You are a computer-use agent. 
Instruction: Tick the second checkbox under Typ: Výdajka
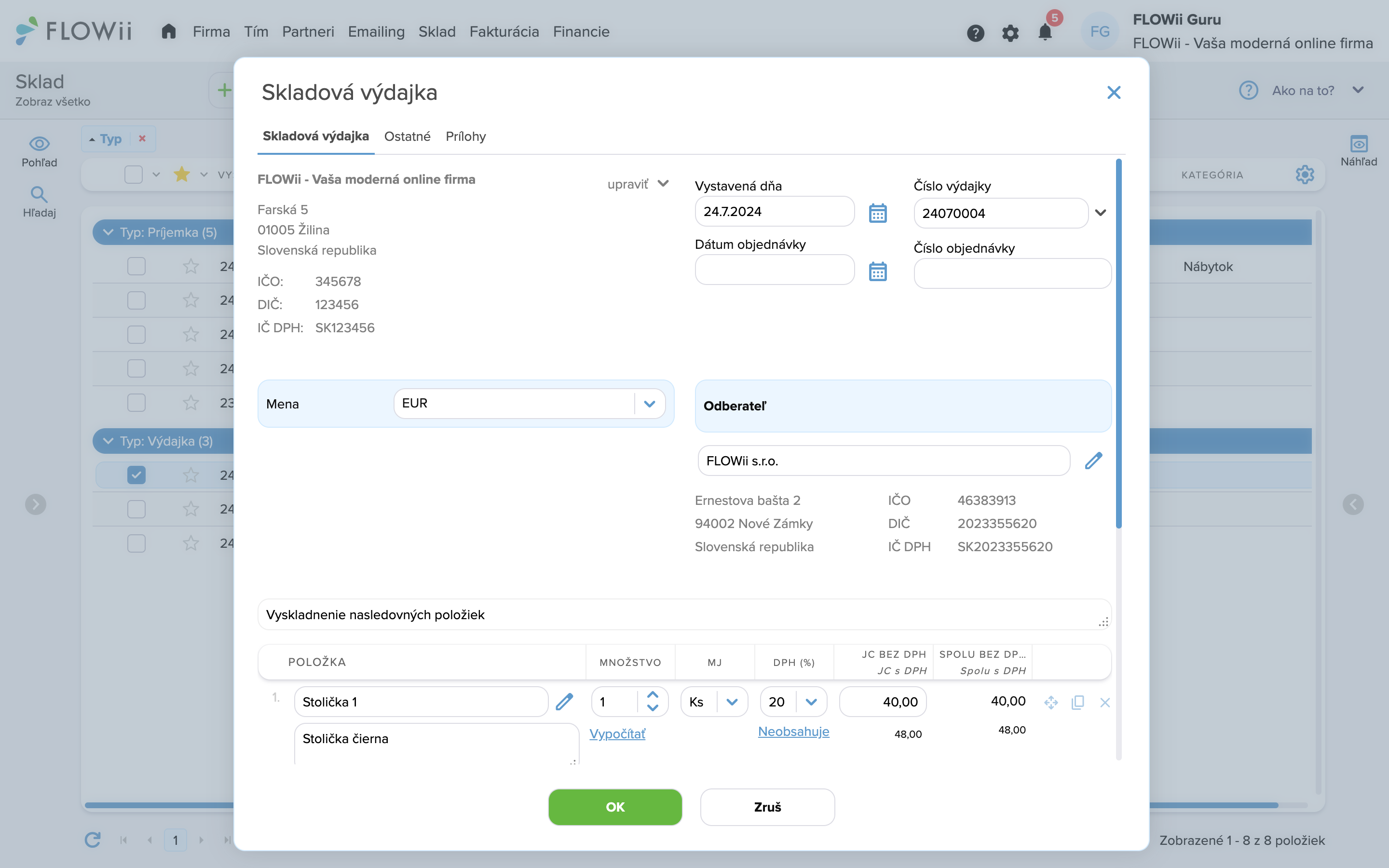(136, 509)
